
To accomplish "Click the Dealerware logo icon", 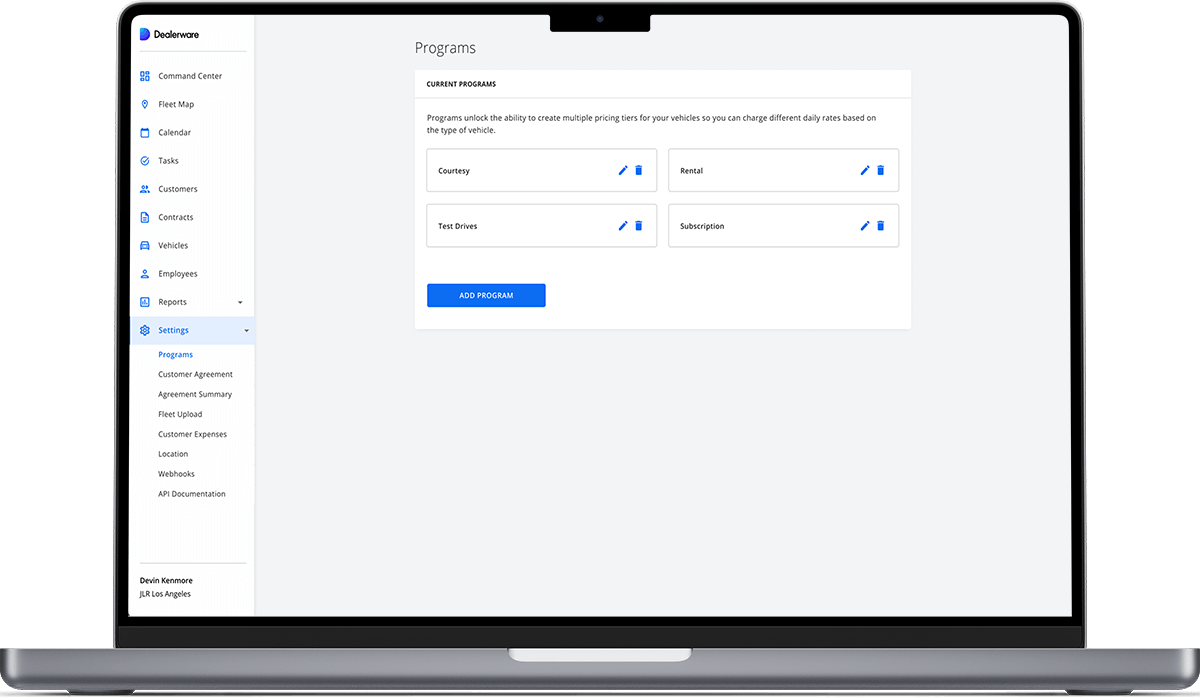I will 144,34.
